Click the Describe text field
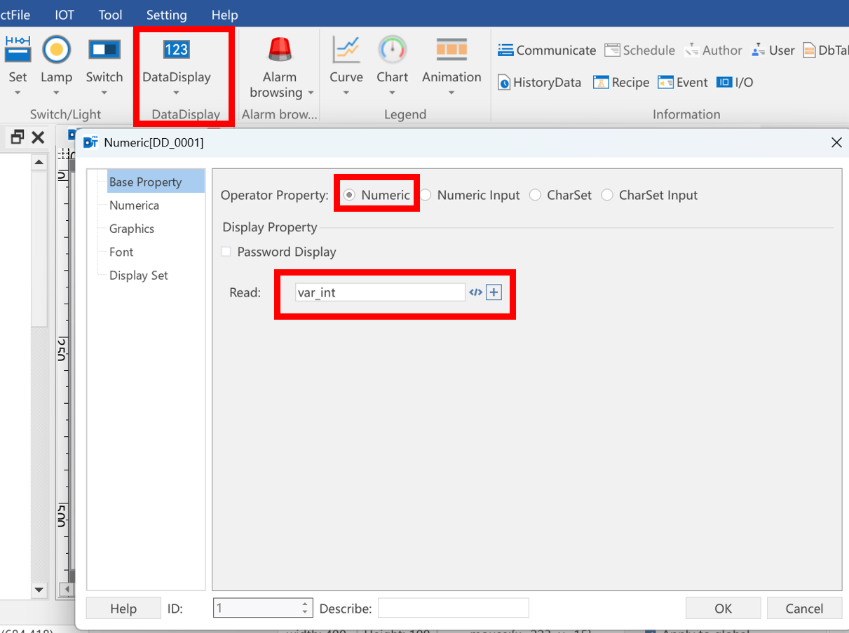Viewport: 849px width, 633px height. pyautogui.click(x=453, y=608)
